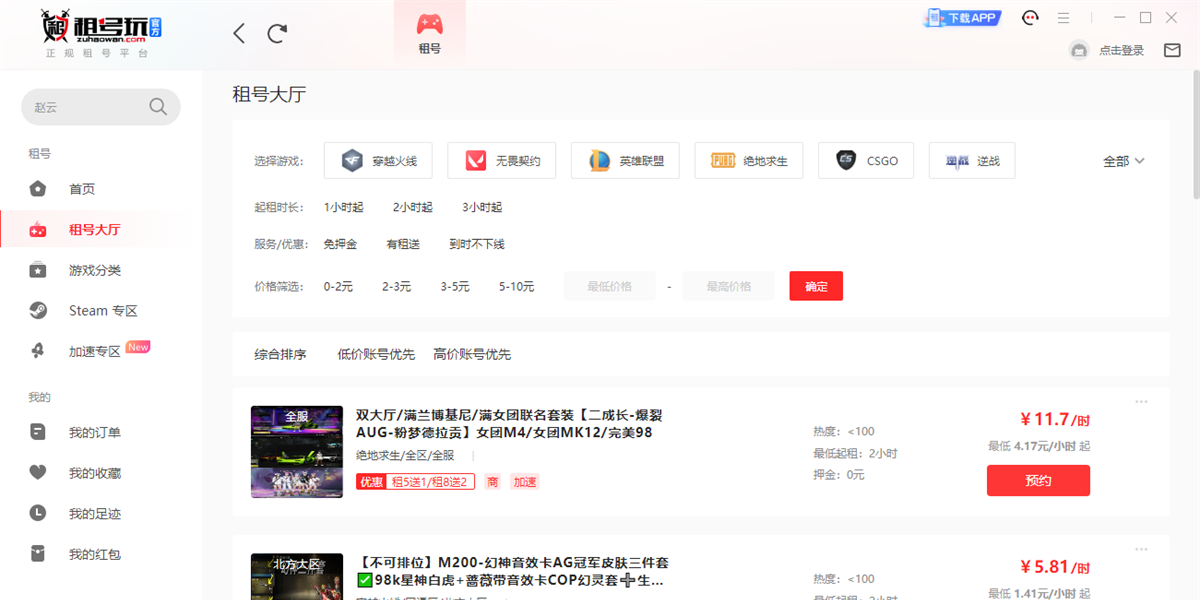Open the first listing's more options dots
The image size is (1200, 600).
point(1141,402)
